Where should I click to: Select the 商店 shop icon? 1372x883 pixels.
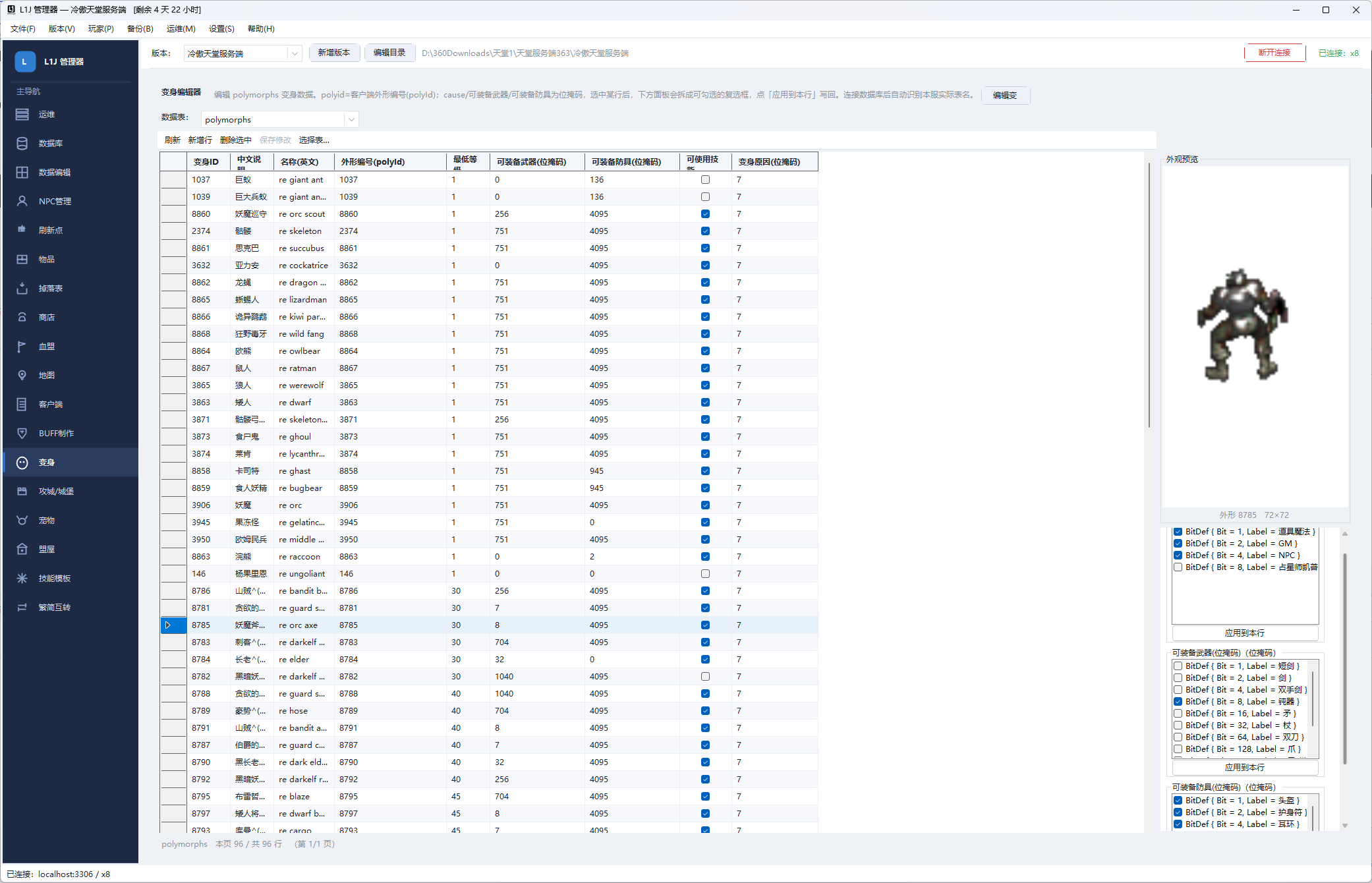click(x=22, y=318)
